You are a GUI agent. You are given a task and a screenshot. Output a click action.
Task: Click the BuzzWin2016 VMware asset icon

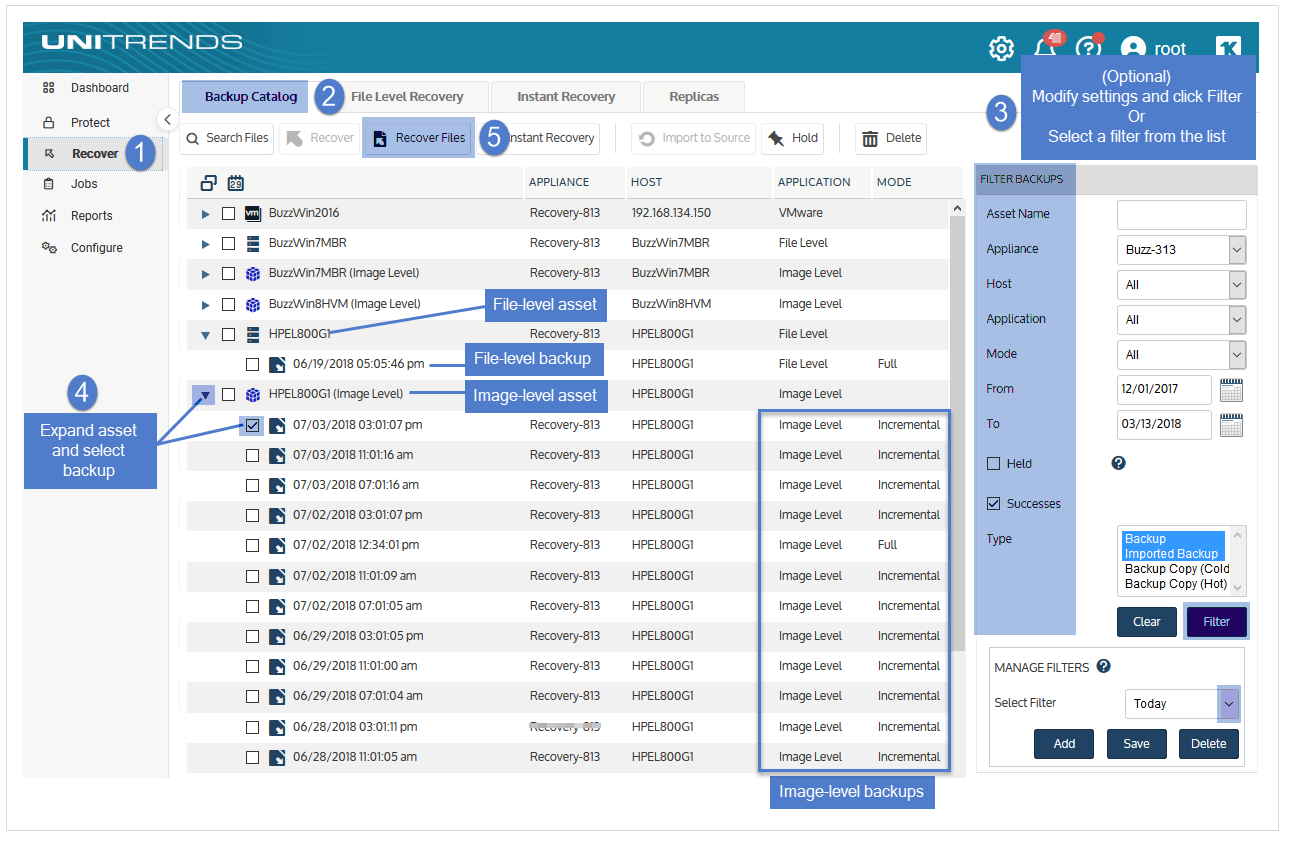(x=253, y=213)
